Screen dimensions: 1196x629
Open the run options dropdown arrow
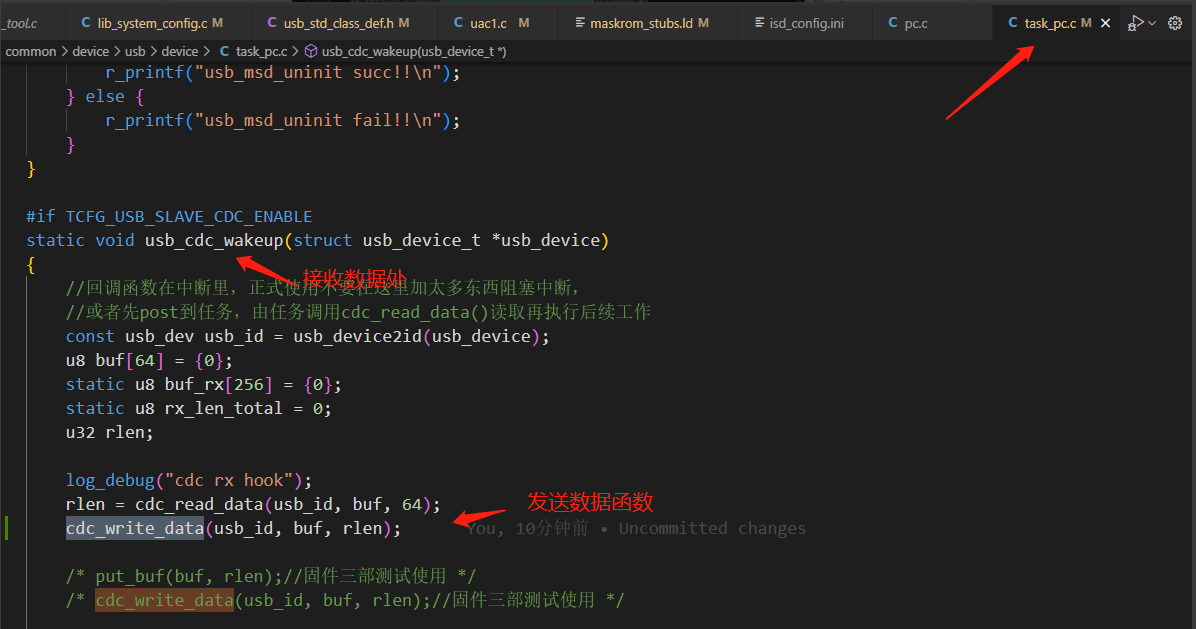(1153, 24)
